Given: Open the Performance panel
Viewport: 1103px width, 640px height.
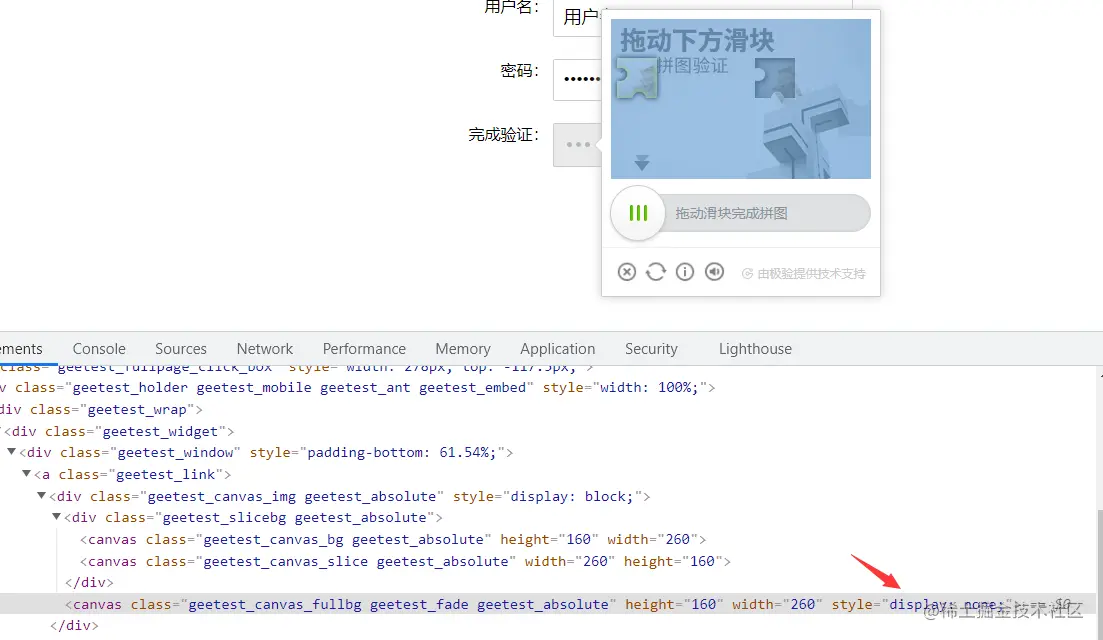Looking at the screenshot, I should click(364, 348).
